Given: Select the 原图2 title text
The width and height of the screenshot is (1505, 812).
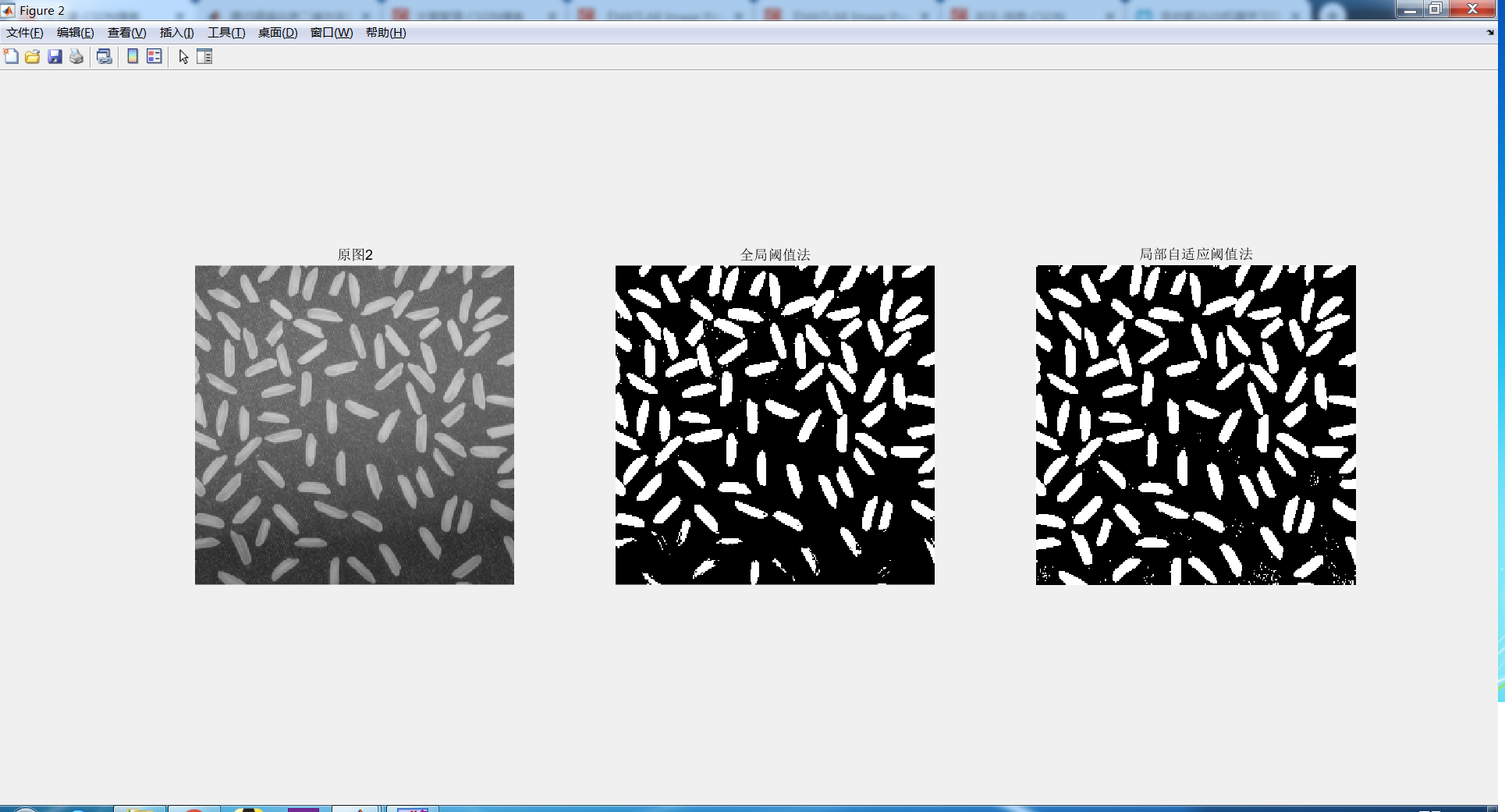Looking at the screenshot, I should pos(355,255).
